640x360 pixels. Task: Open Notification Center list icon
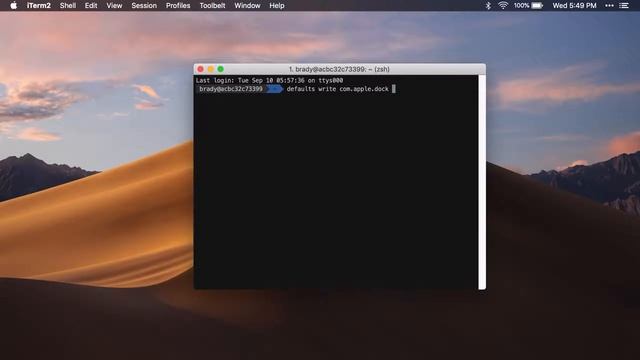(624, 6)
